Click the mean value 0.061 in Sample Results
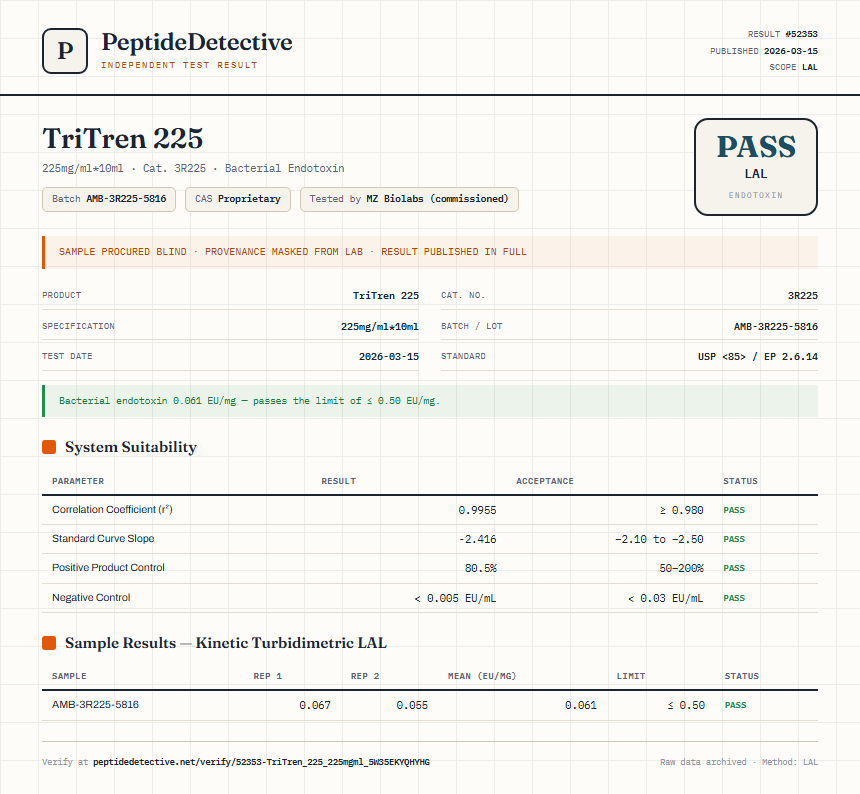 [x=581, y=705]
